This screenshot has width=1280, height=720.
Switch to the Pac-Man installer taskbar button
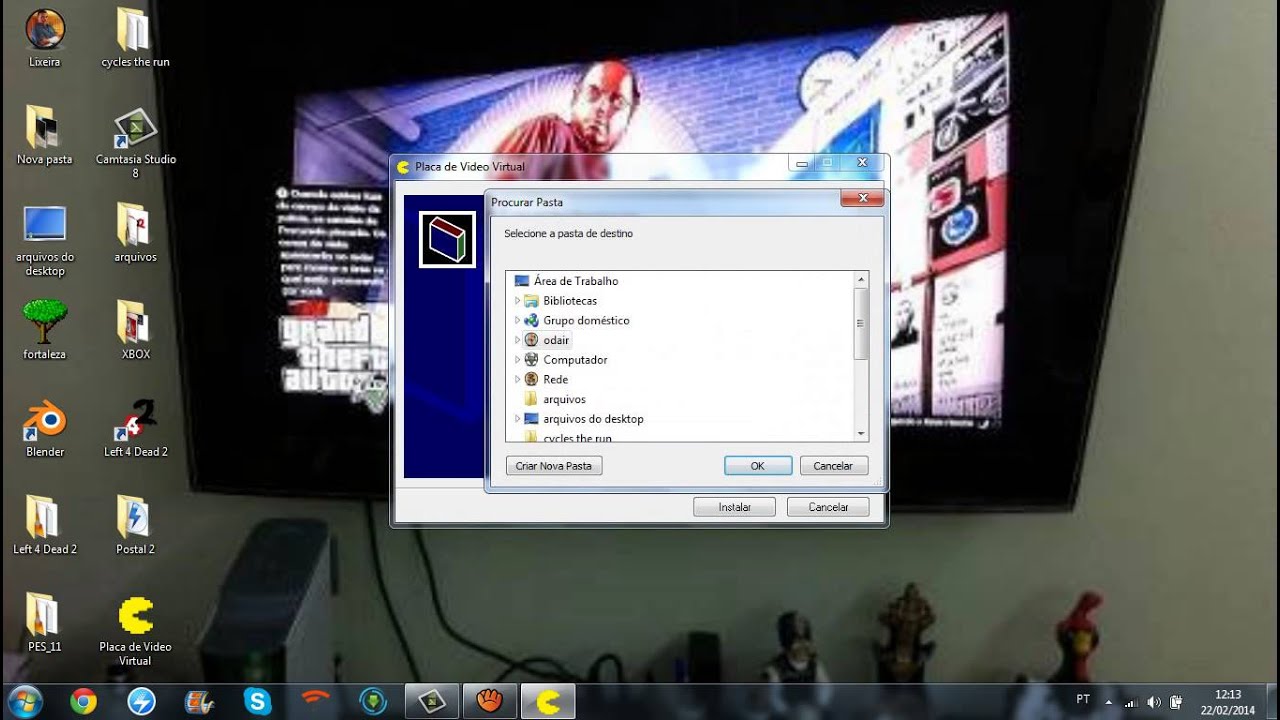[547, 701]
